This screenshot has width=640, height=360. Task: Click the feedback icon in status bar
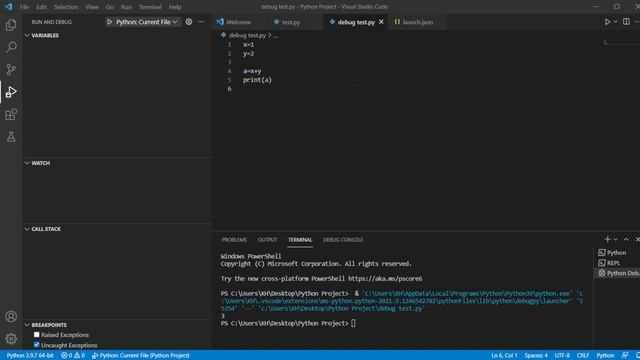pos(624,355)
